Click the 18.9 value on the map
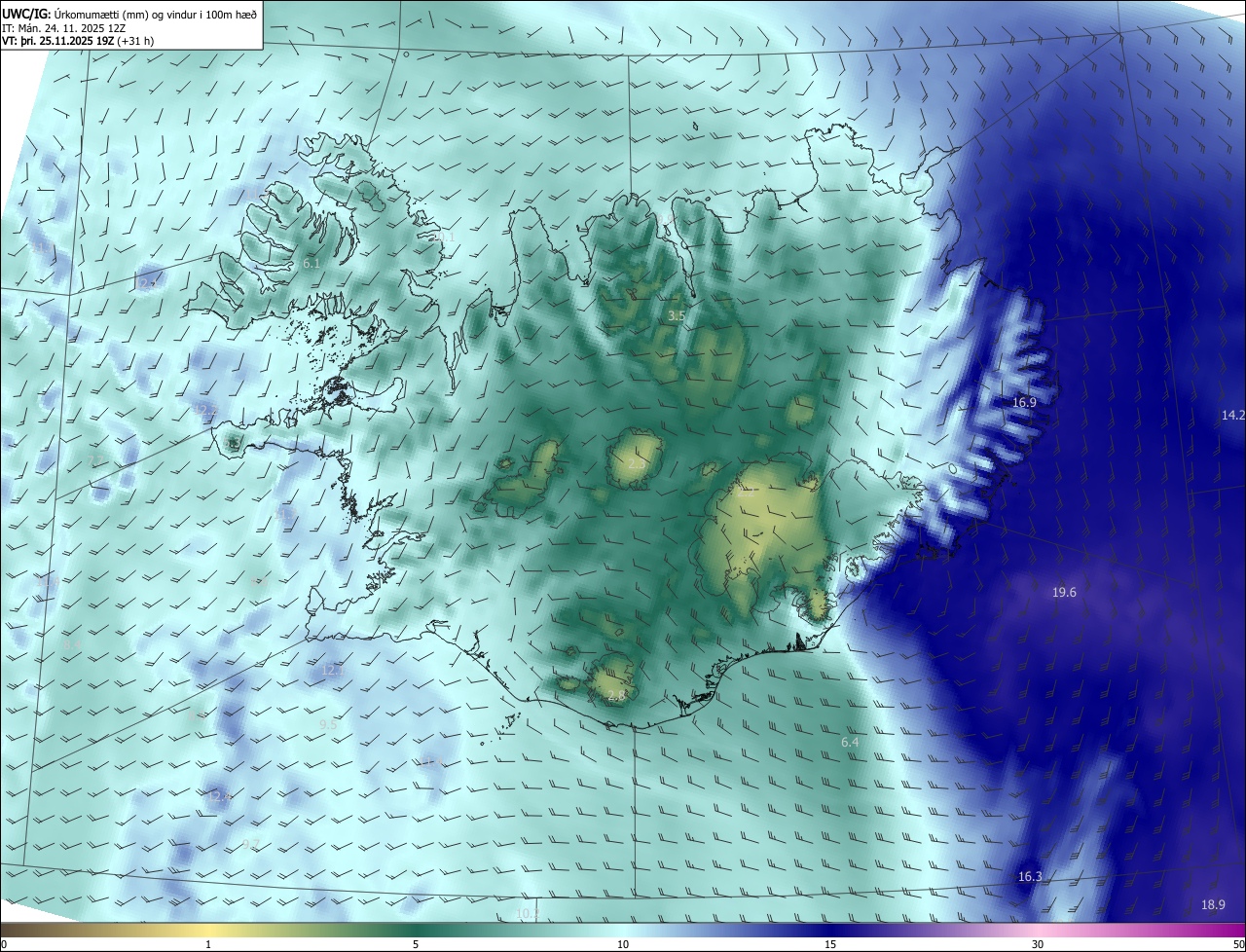 coord(1213,904)
